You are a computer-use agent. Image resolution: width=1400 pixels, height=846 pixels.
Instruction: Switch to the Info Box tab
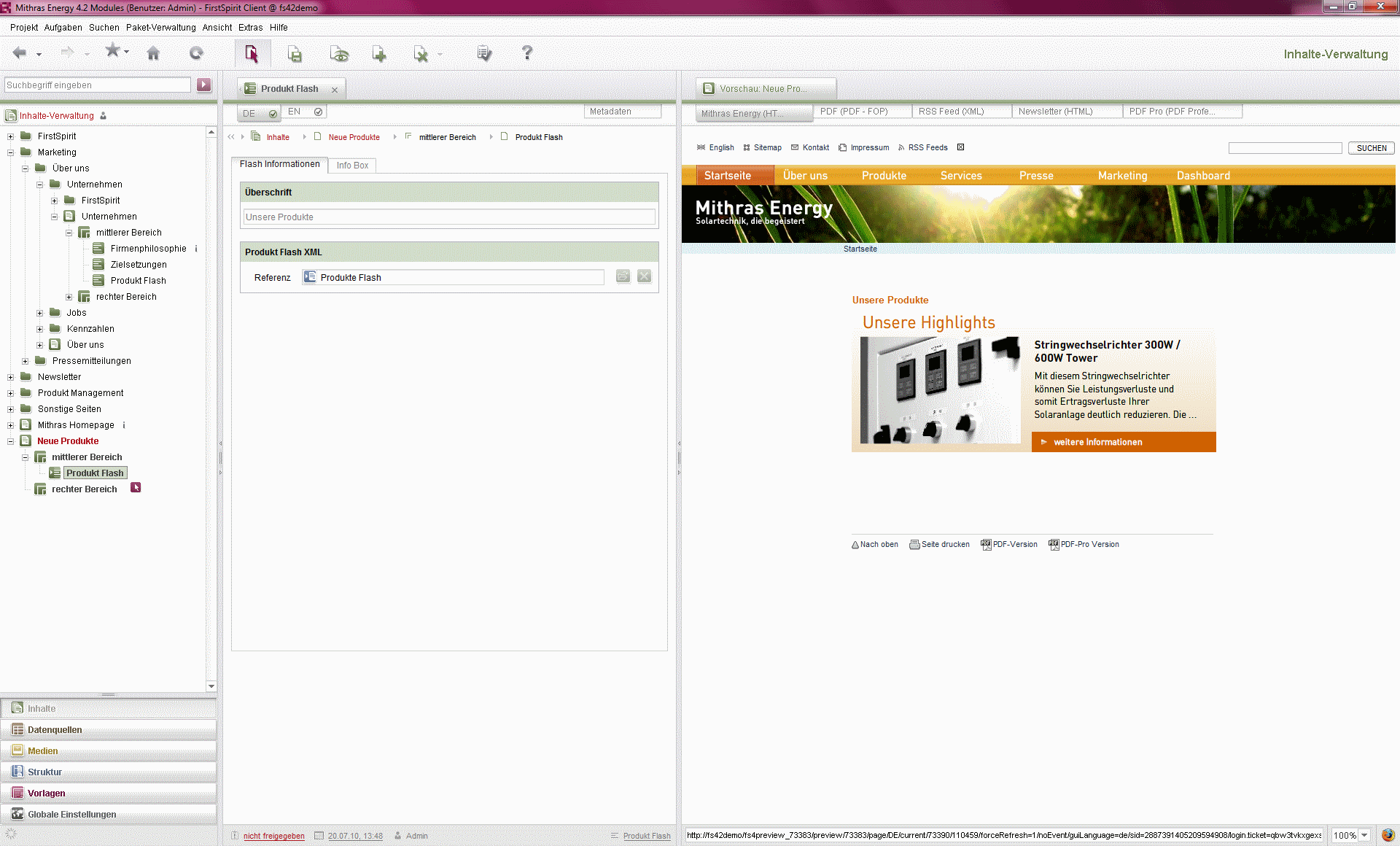[352, 166]
